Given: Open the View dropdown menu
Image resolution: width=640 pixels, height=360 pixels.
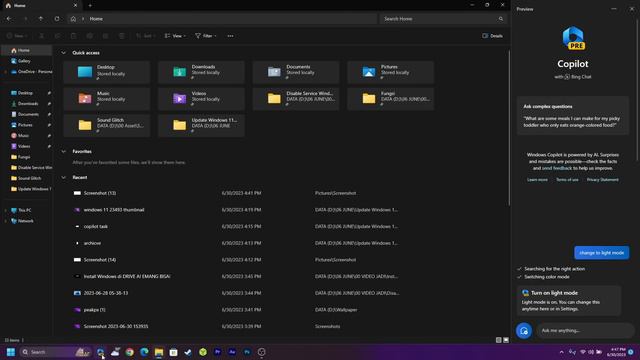Looking at the screenshot, I should click(x=175, y=36).
